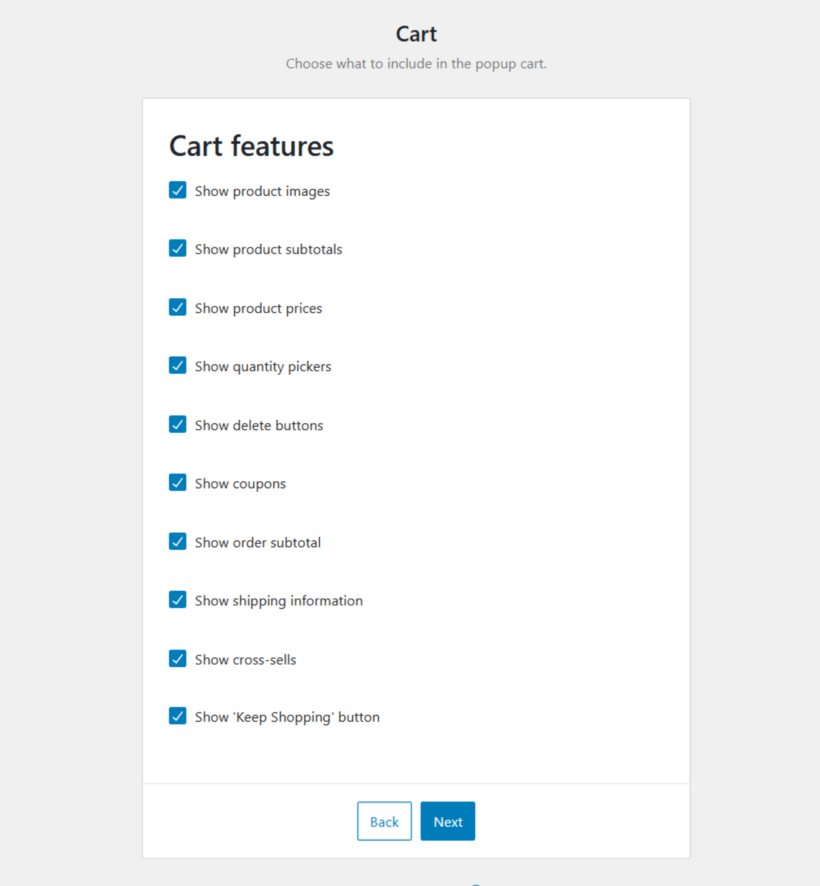This screenshot has height=886, width=820.
Task: Toggle 'Show order subtotal' checkbox
Action: pyautogui.click(x=177, y=541)
